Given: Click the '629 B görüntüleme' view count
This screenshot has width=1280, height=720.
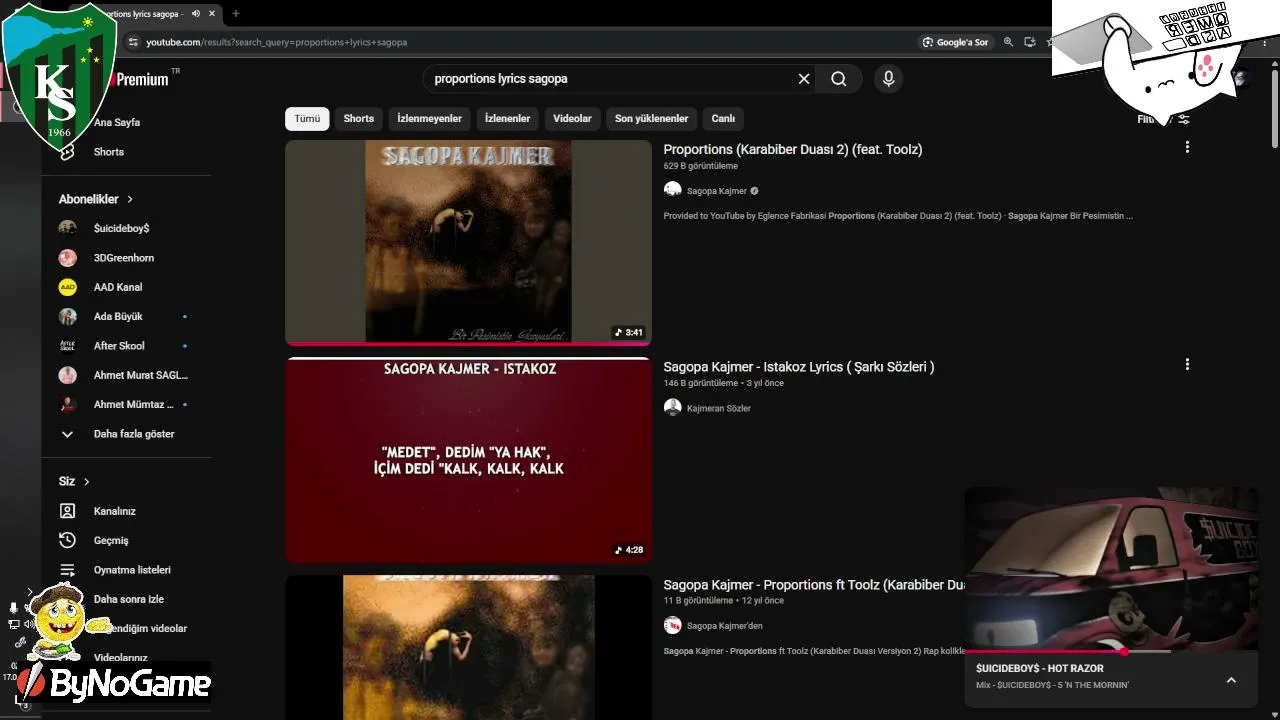Looking at the screenshot, I should pos(701,166).
